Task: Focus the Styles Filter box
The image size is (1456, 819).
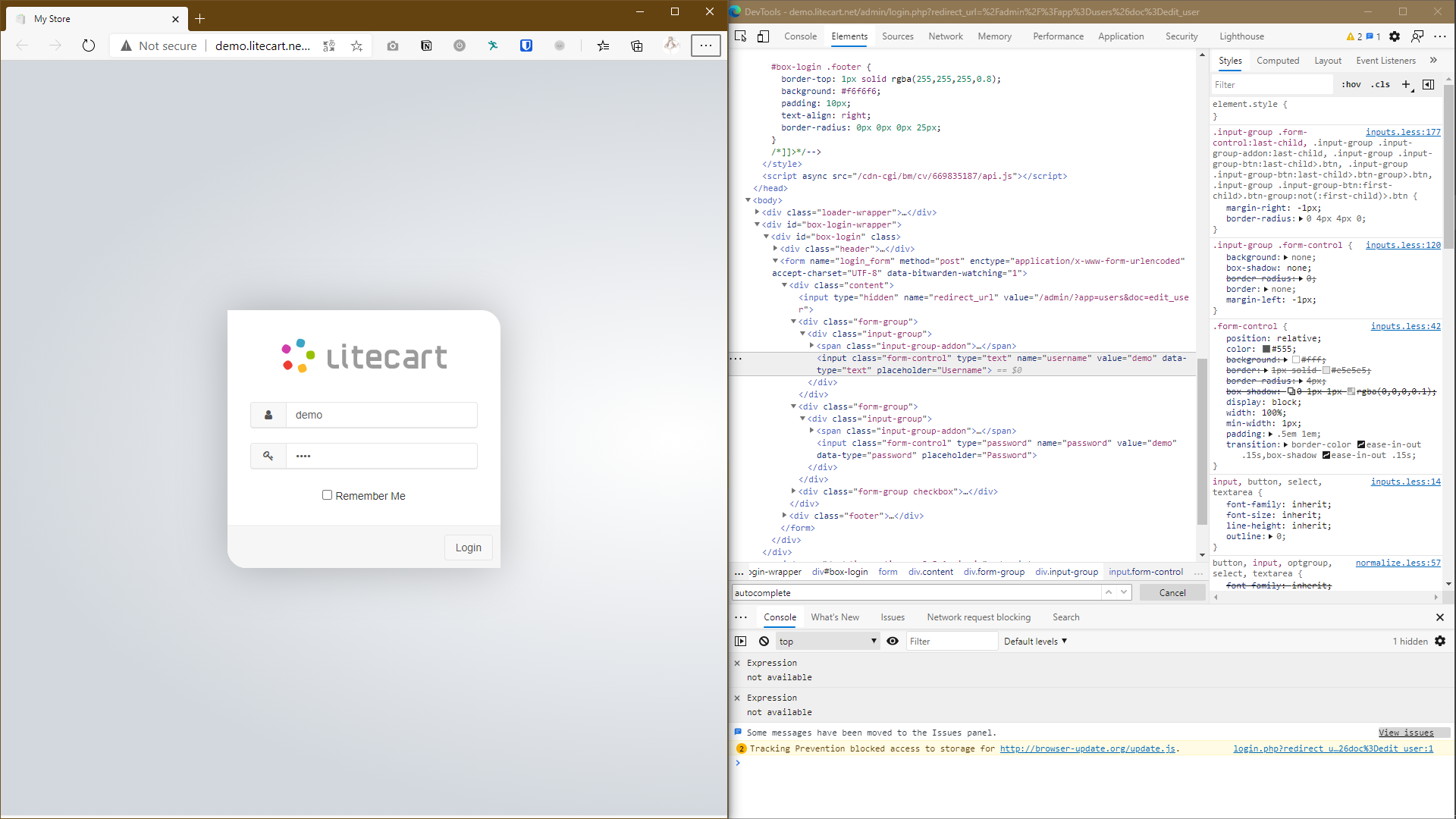Action: coord(1272,84)
